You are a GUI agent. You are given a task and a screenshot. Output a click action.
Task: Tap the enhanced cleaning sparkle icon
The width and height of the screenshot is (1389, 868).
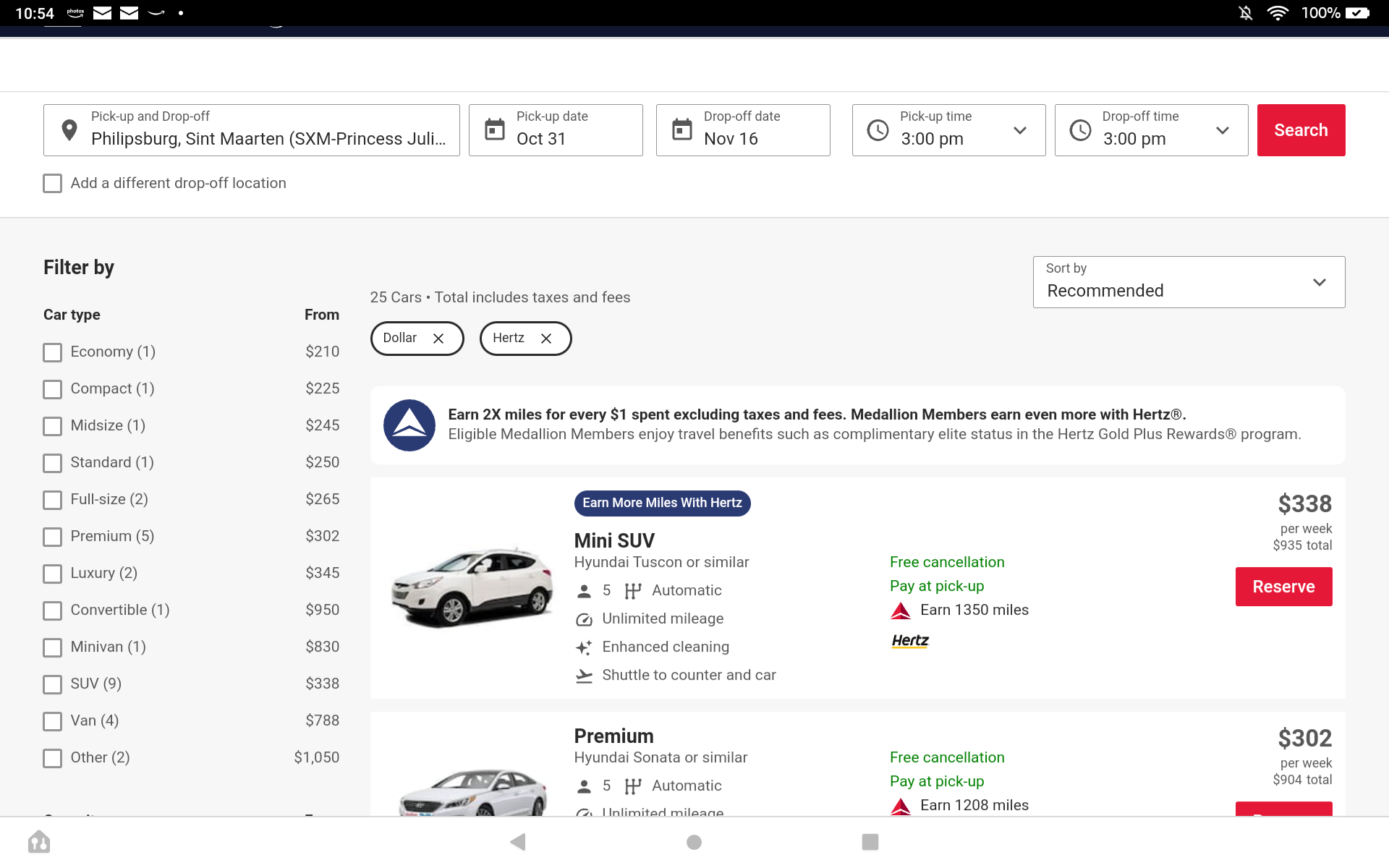click(585, 647)
